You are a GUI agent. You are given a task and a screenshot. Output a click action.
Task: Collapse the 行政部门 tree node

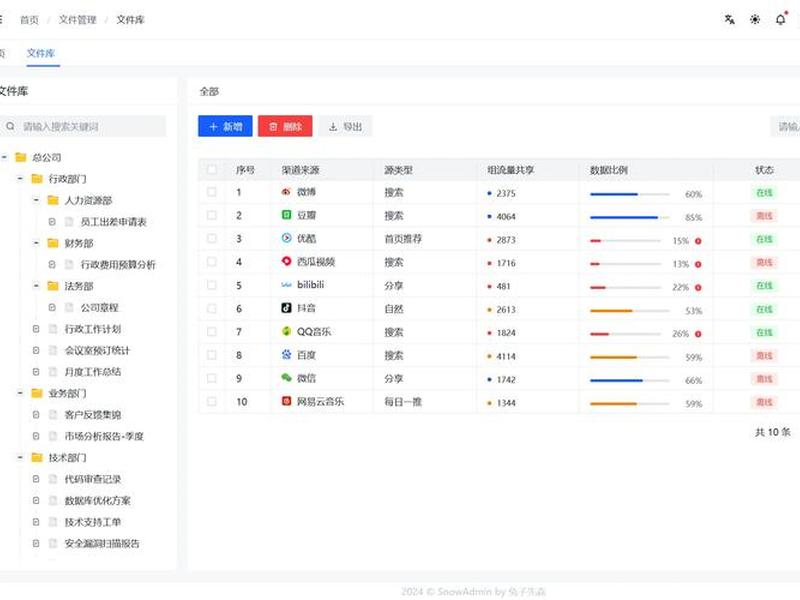click(20, 179)
